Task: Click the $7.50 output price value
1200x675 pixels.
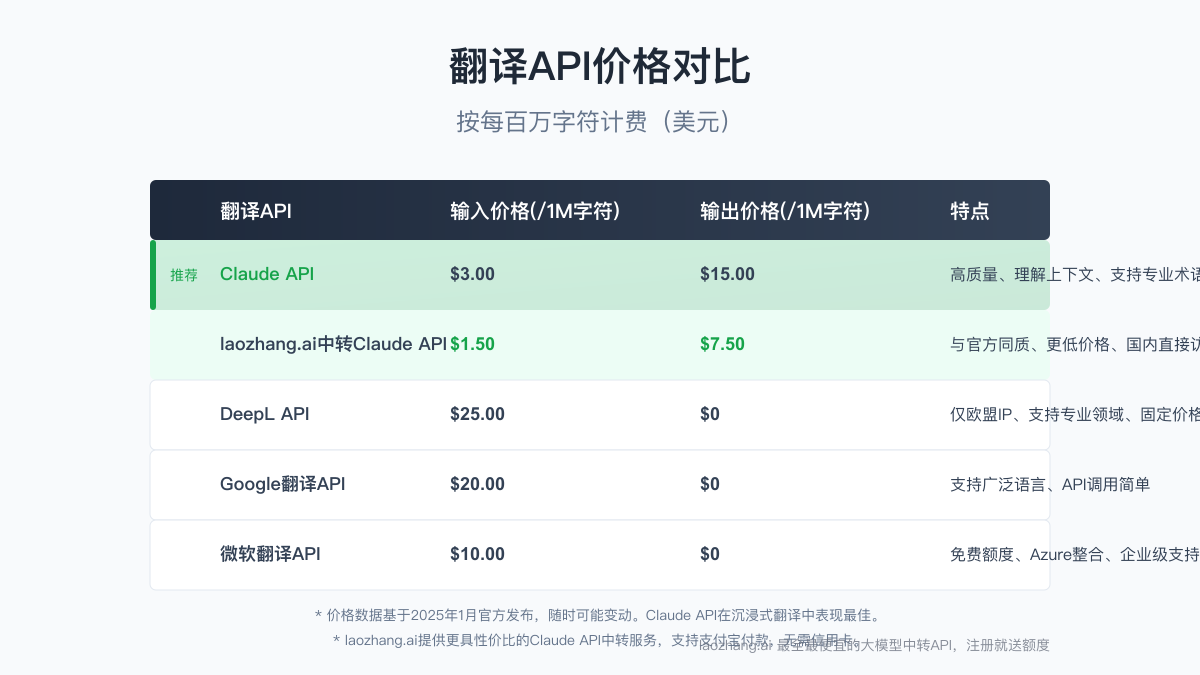Action: [x=722, y=343]
